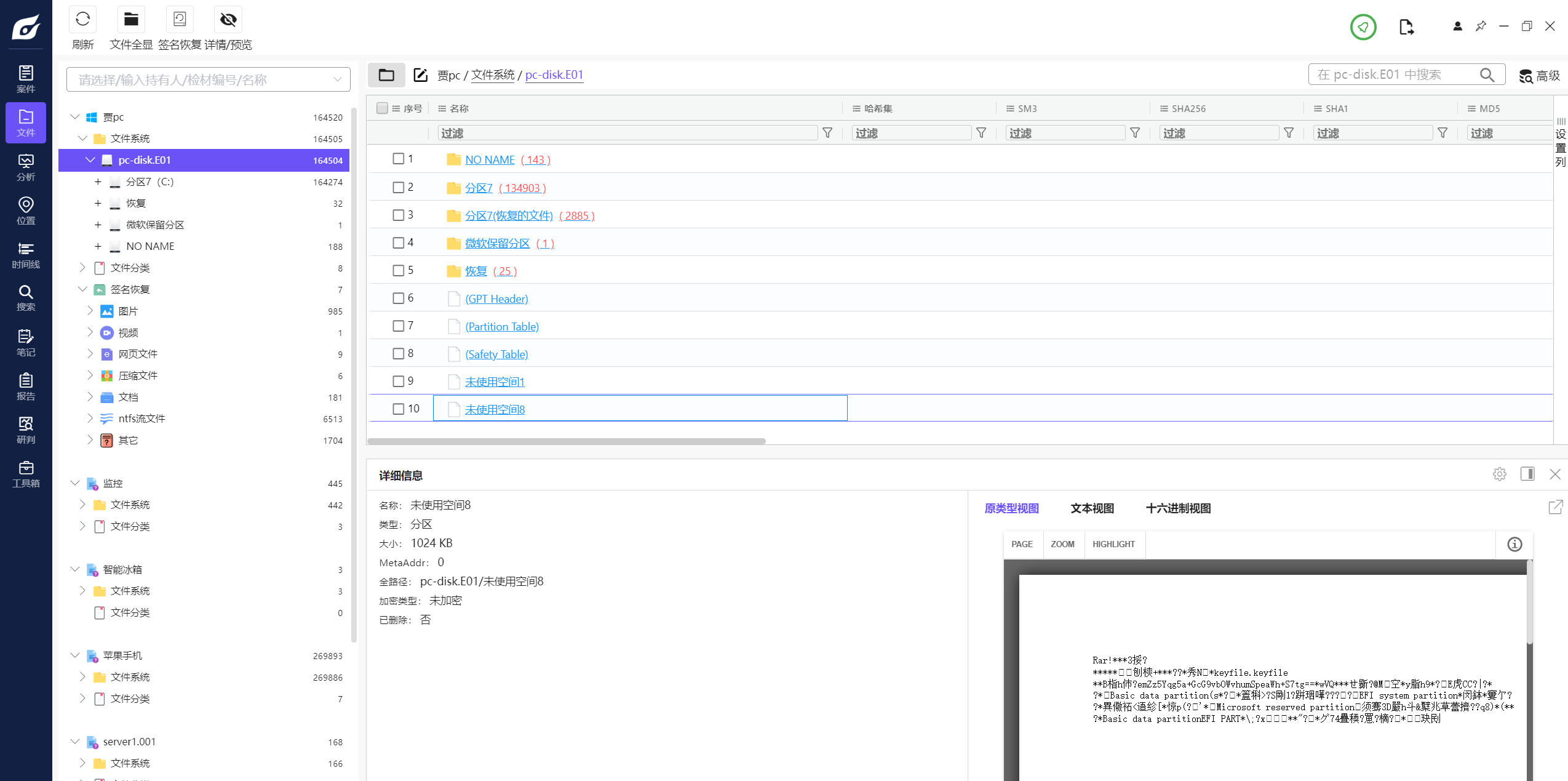
Task: Click the green shield status icon
Action: pyautogui.click(x=1363, y=27)
